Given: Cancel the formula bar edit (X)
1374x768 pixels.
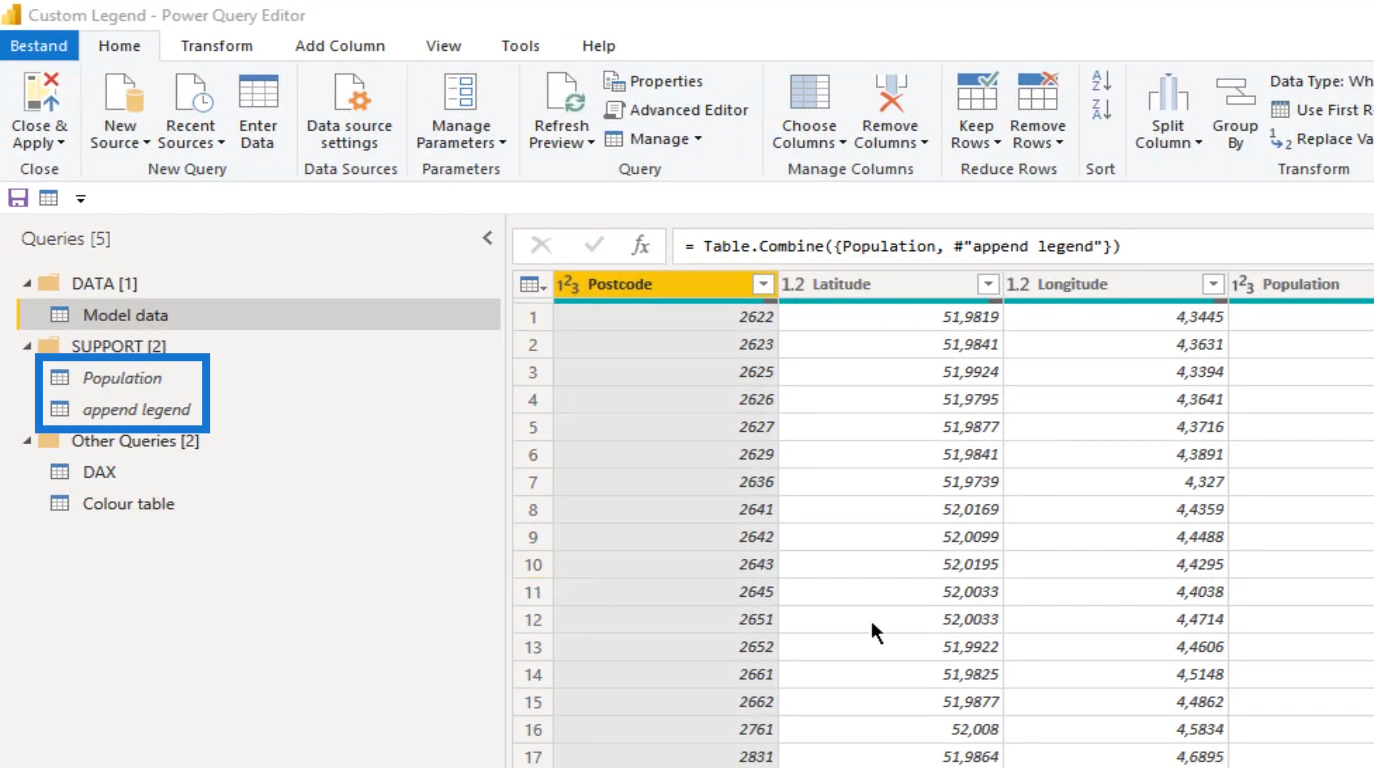Looking at the screenshot, I should click(541, 245).
